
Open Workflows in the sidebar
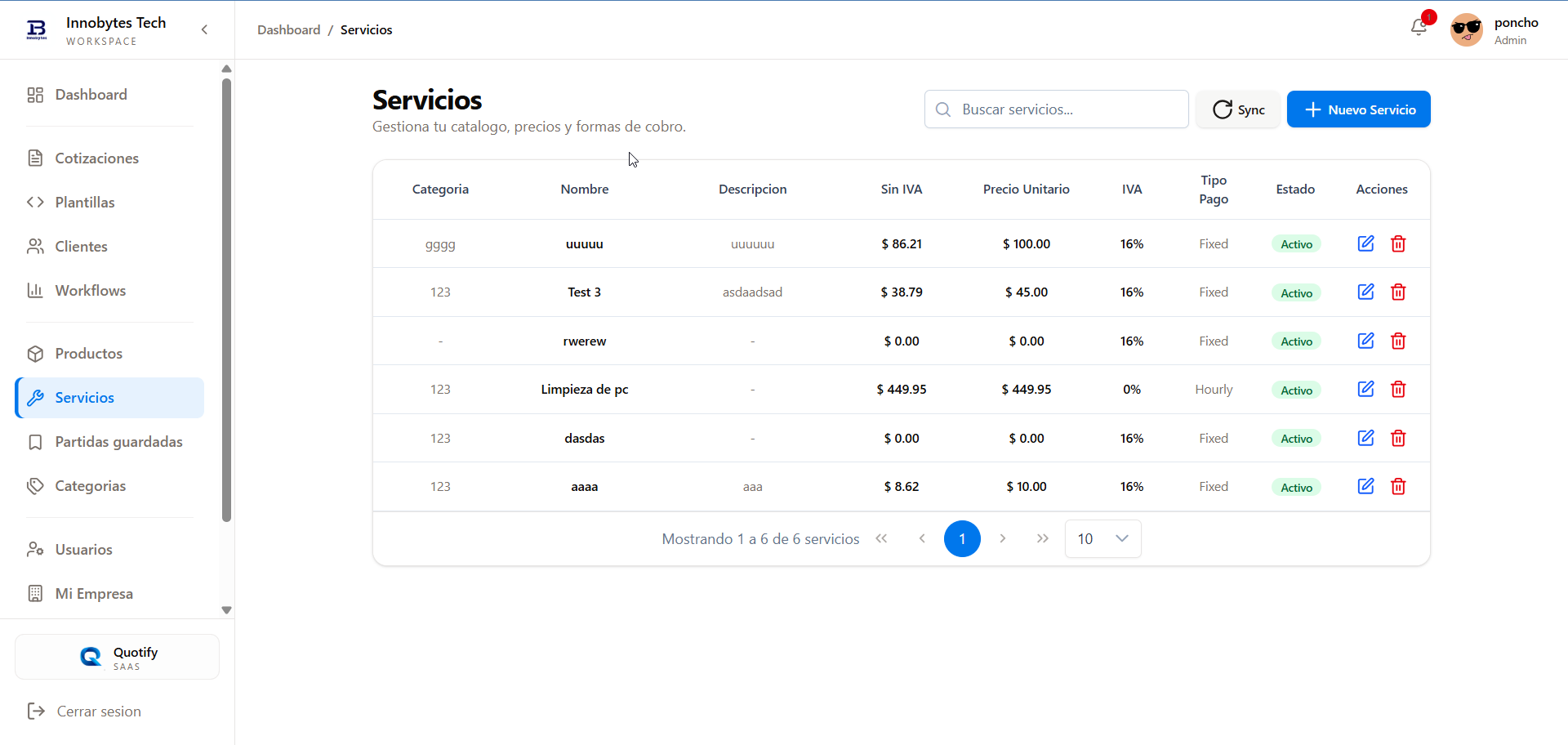109,291
